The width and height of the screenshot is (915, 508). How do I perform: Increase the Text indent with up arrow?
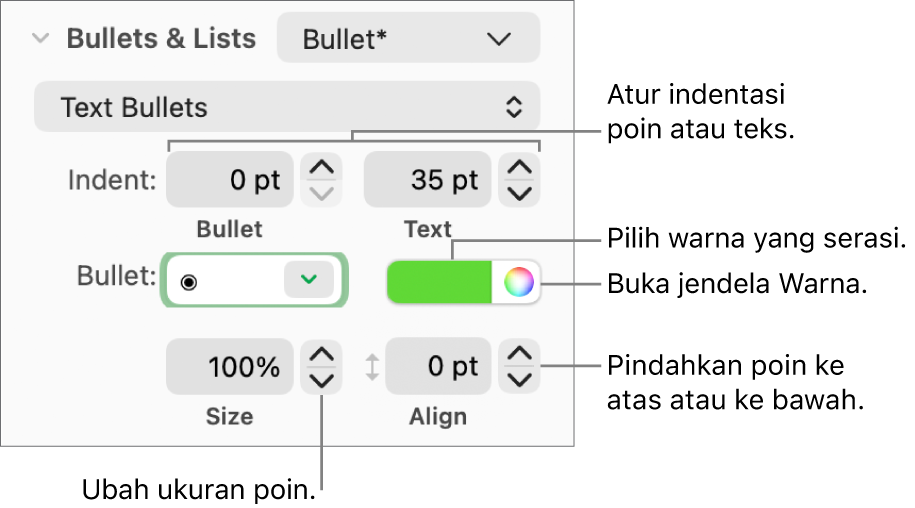519,168
